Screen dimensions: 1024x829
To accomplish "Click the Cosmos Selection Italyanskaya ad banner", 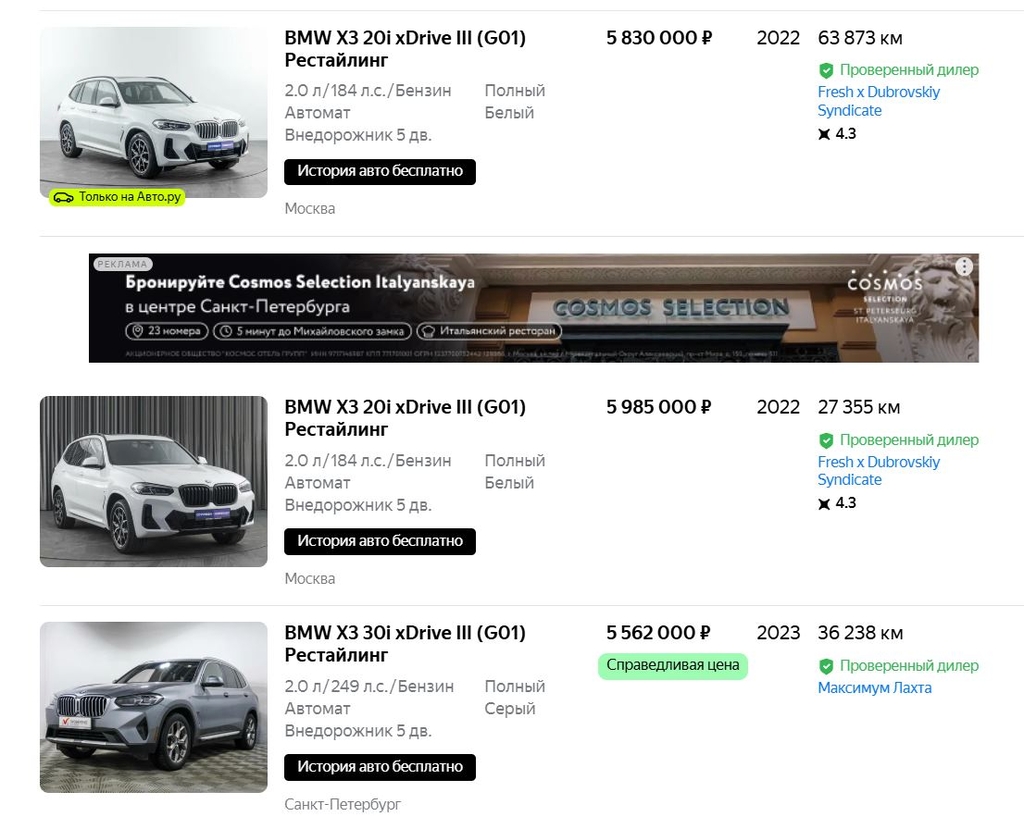I will (533, 308).
